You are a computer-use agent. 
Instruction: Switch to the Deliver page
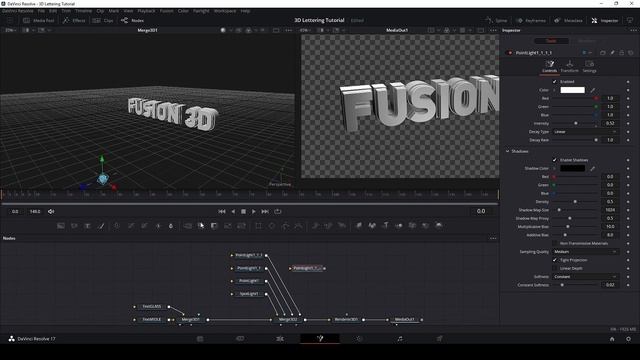[440, 338]
